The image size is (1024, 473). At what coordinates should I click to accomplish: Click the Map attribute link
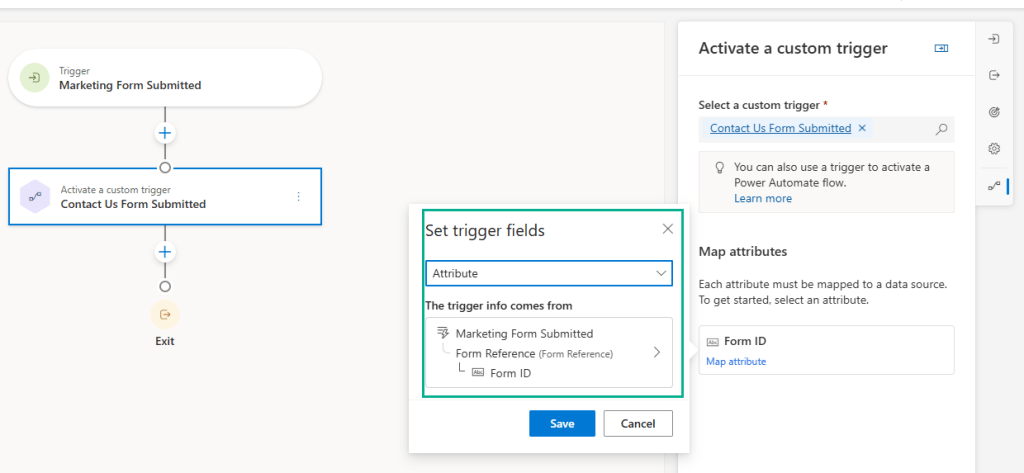[x=736, y=361]
